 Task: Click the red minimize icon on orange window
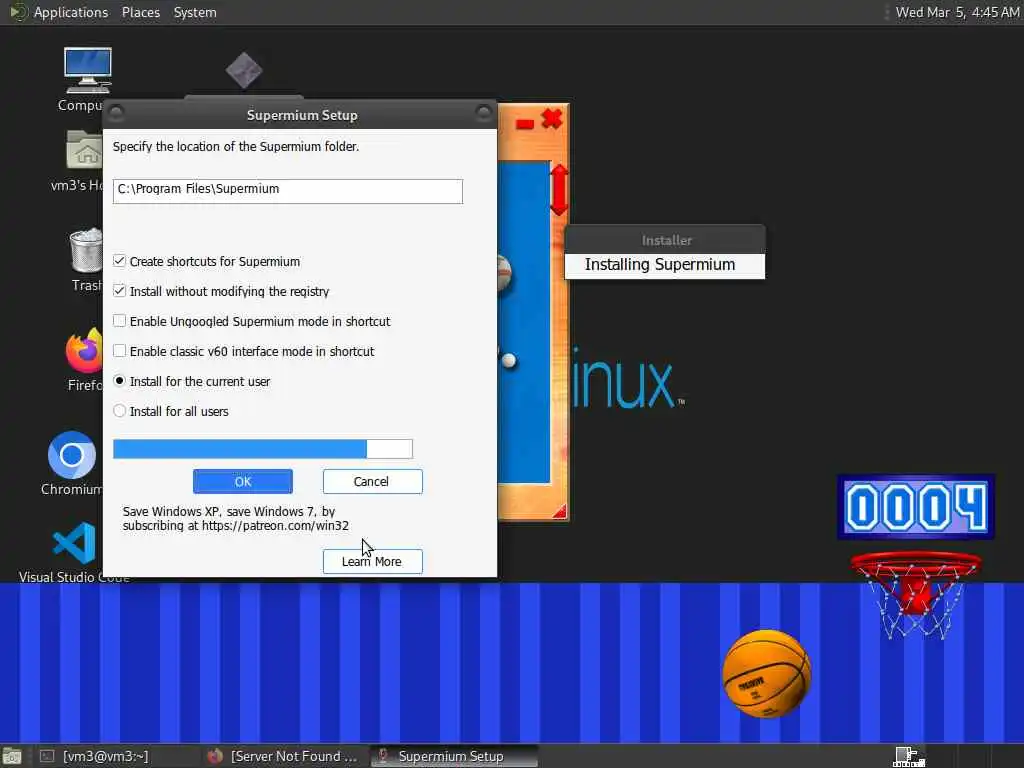(x=524, y=123)
